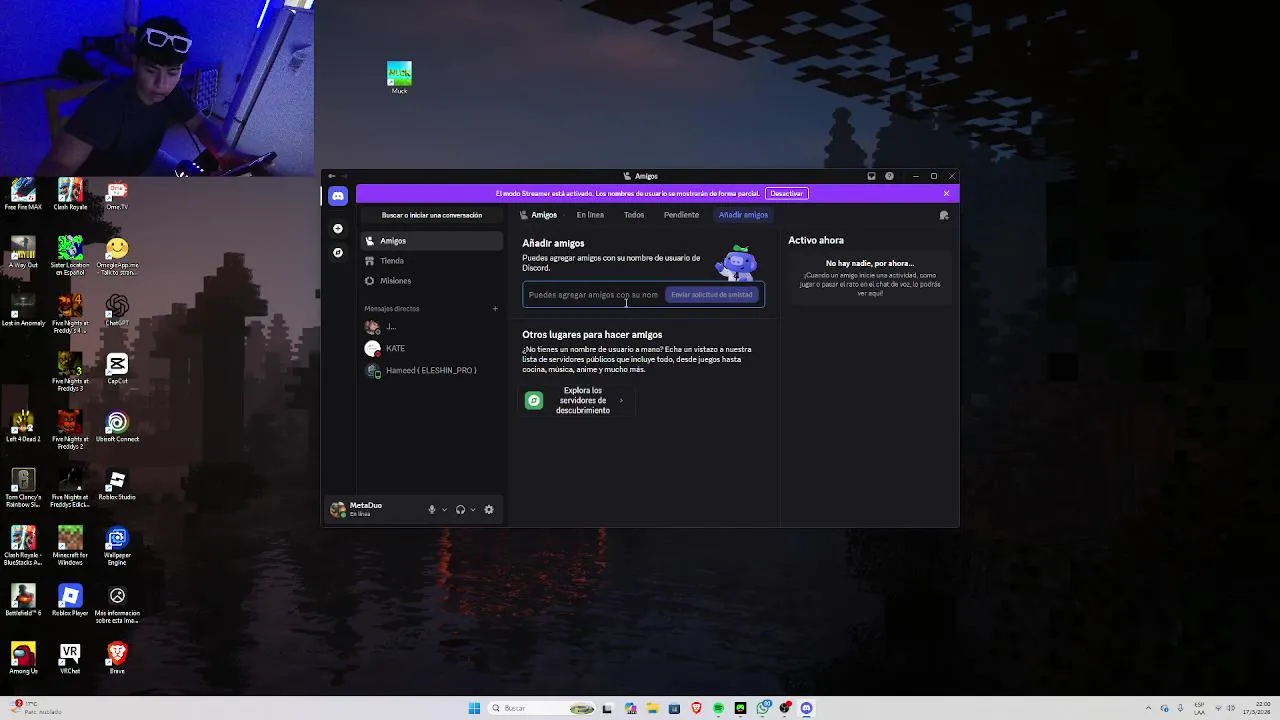Viewport: 1280px width, 720px height.
Task: Open Tienda in the Discord sidebar
Action: click(432, 261)
